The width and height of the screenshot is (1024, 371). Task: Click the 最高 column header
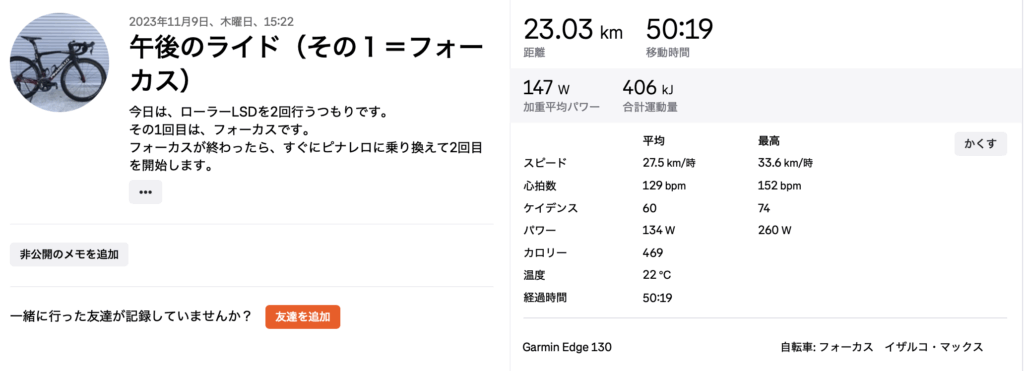coord(769,140)
